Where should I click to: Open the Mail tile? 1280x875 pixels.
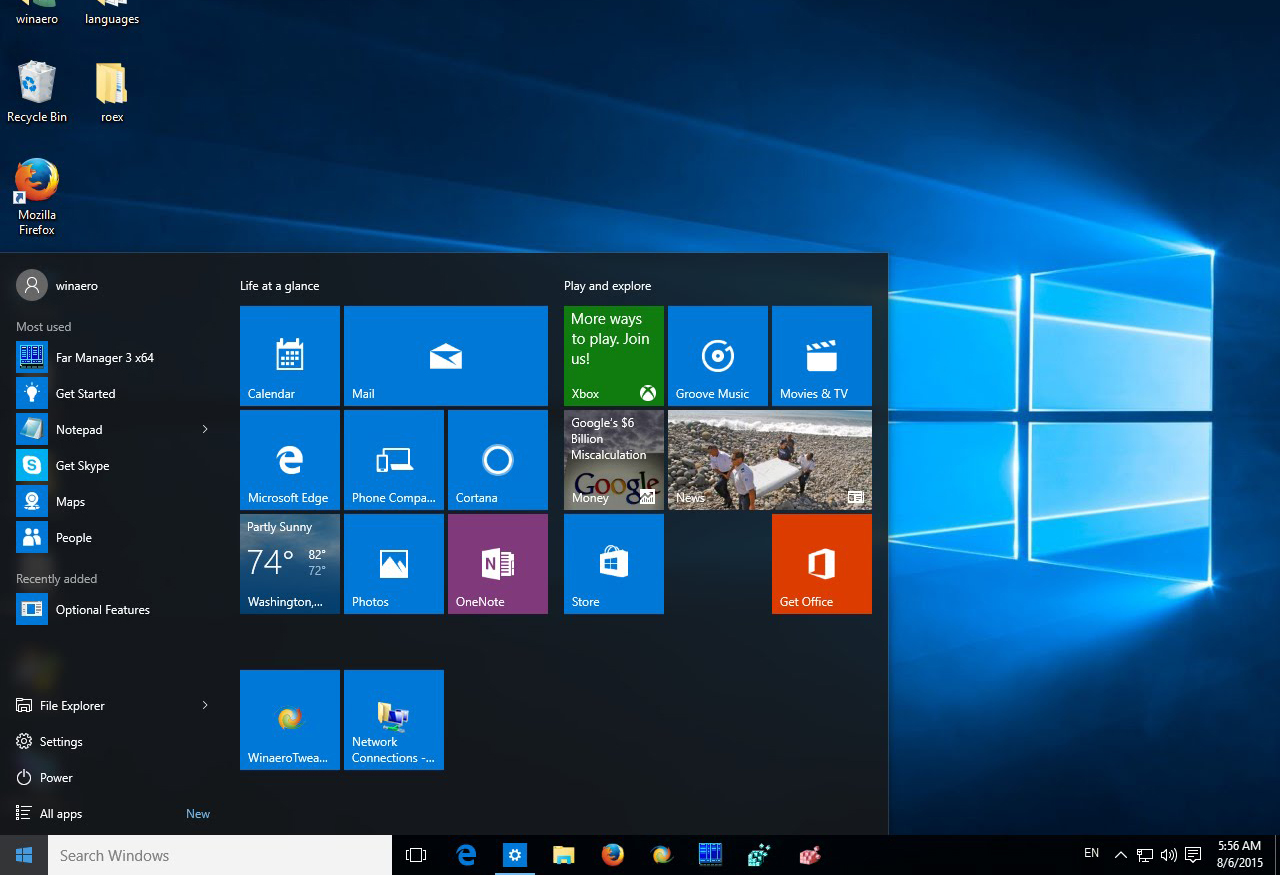coord(446,356)
